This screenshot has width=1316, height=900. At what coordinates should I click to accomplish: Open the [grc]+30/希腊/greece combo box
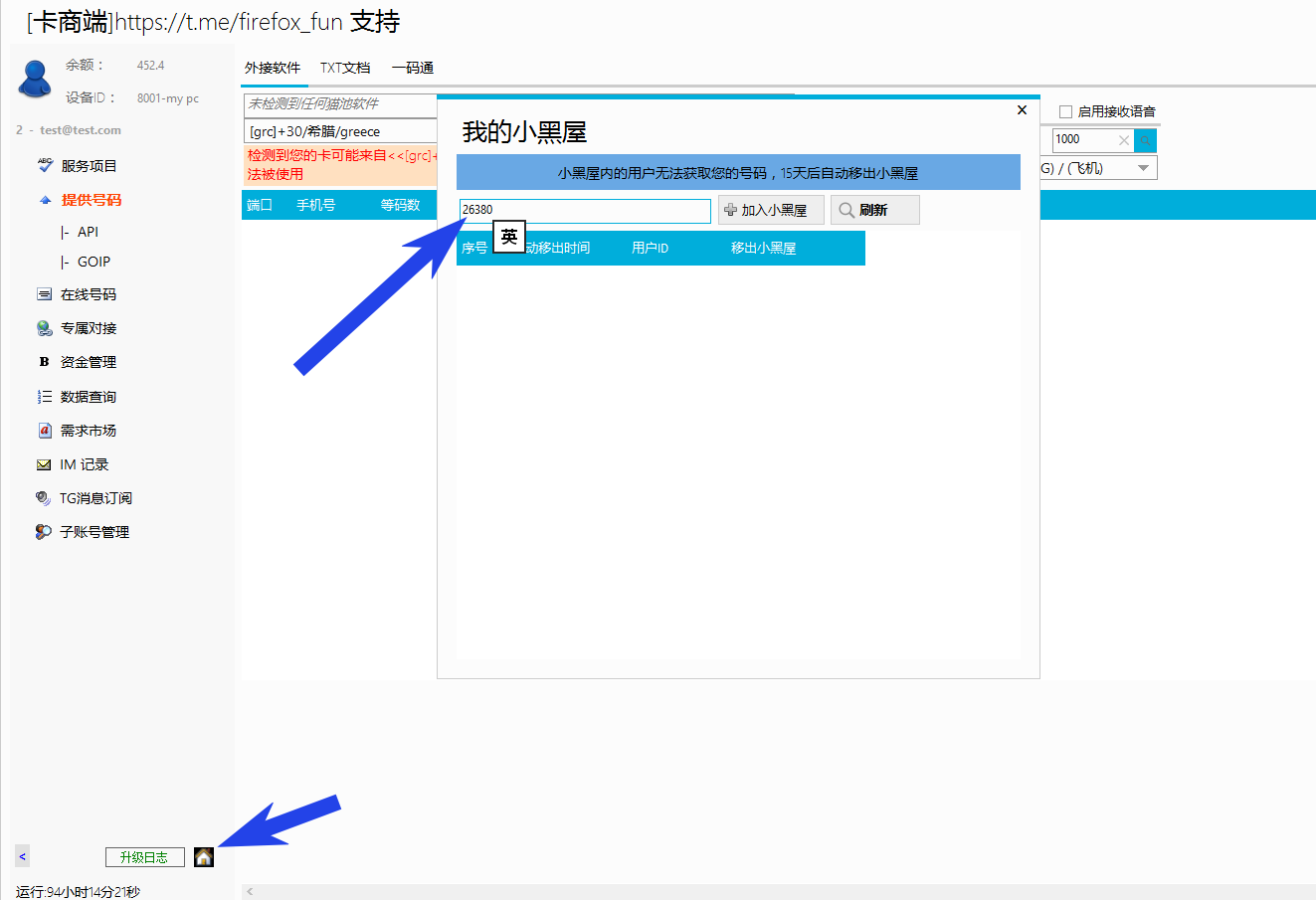340,131
